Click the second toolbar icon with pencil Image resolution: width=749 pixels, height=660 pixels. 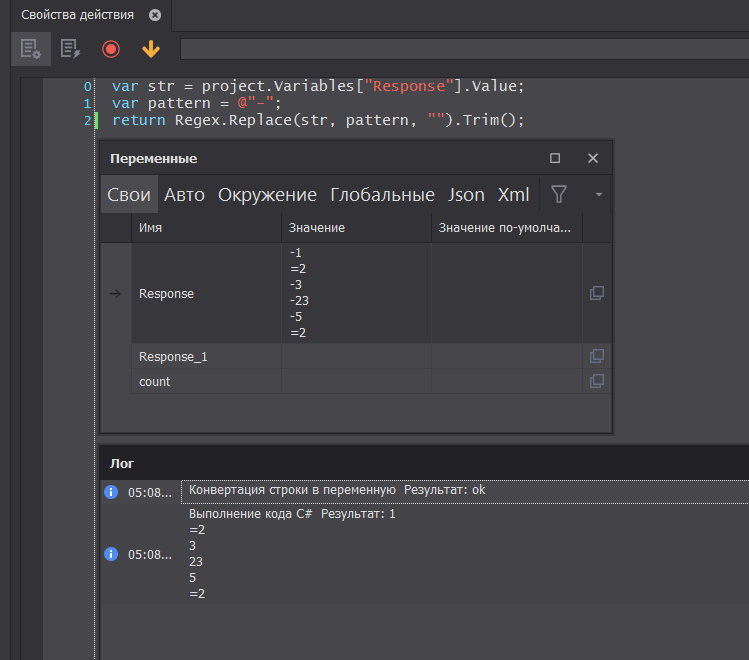70,48
